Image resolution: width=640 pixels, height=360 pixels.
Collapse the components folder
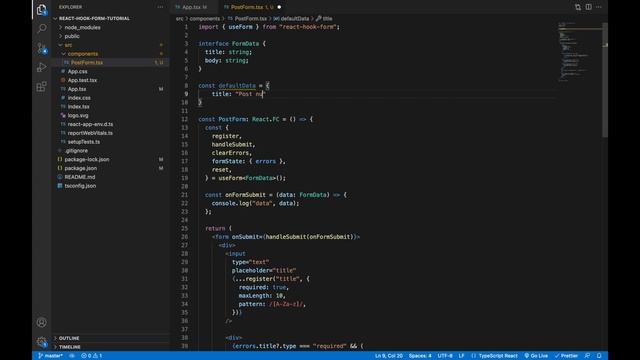click(x=82, y=54)
